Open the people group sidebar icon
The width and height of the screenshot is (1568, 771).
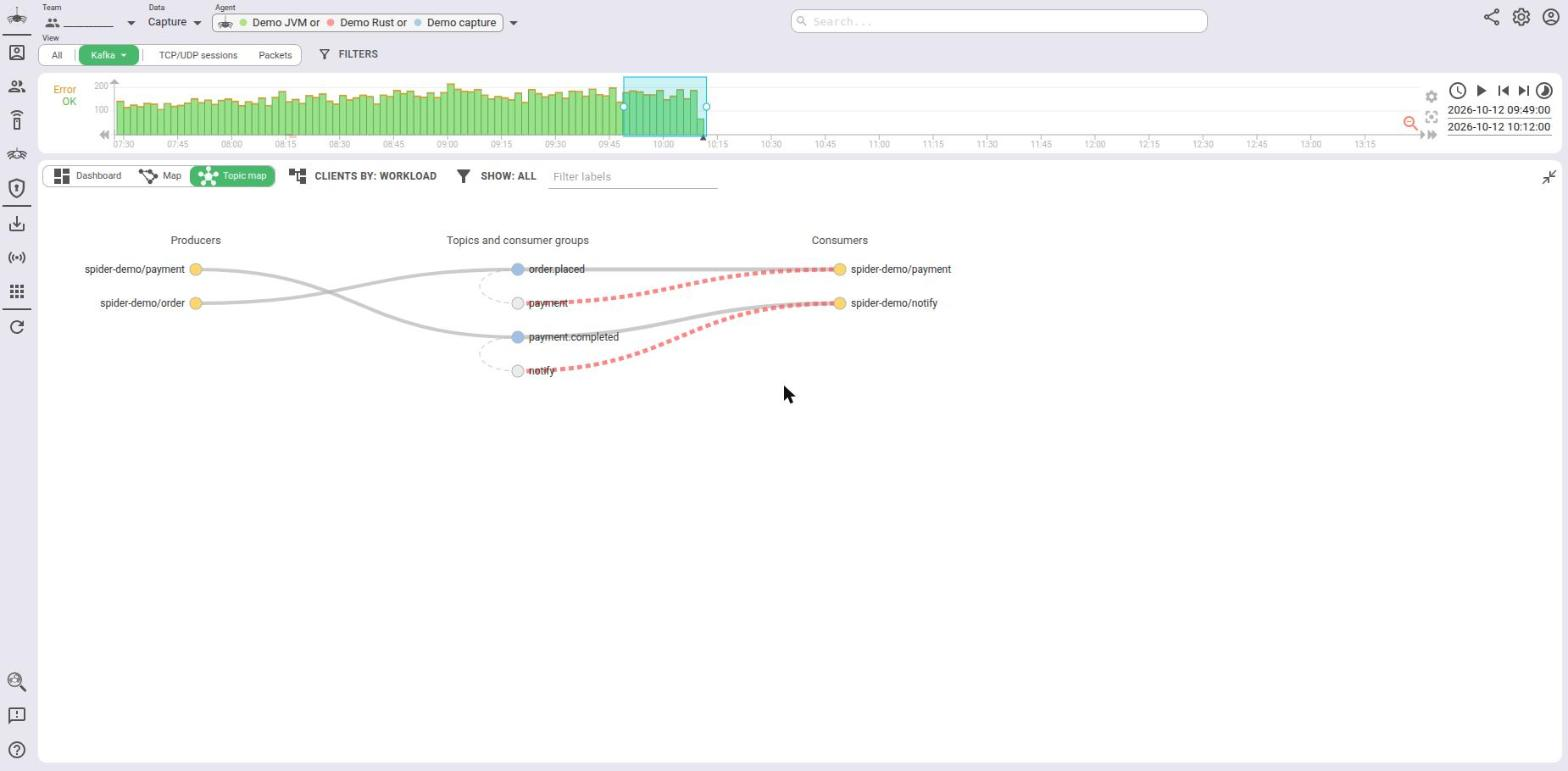[x=16, y=87]
